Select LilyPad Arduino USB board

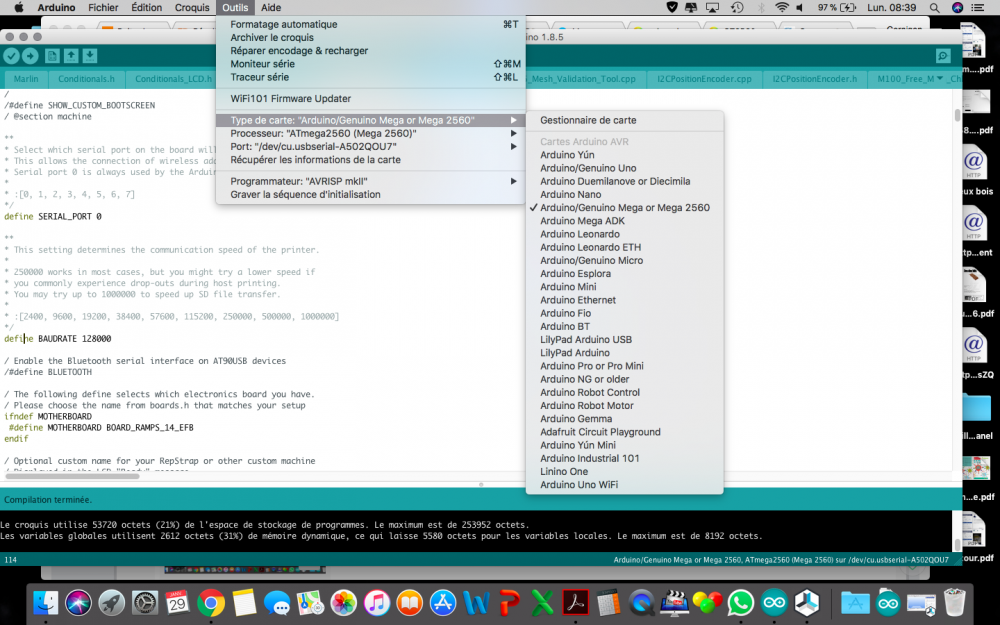pos(624,339)
